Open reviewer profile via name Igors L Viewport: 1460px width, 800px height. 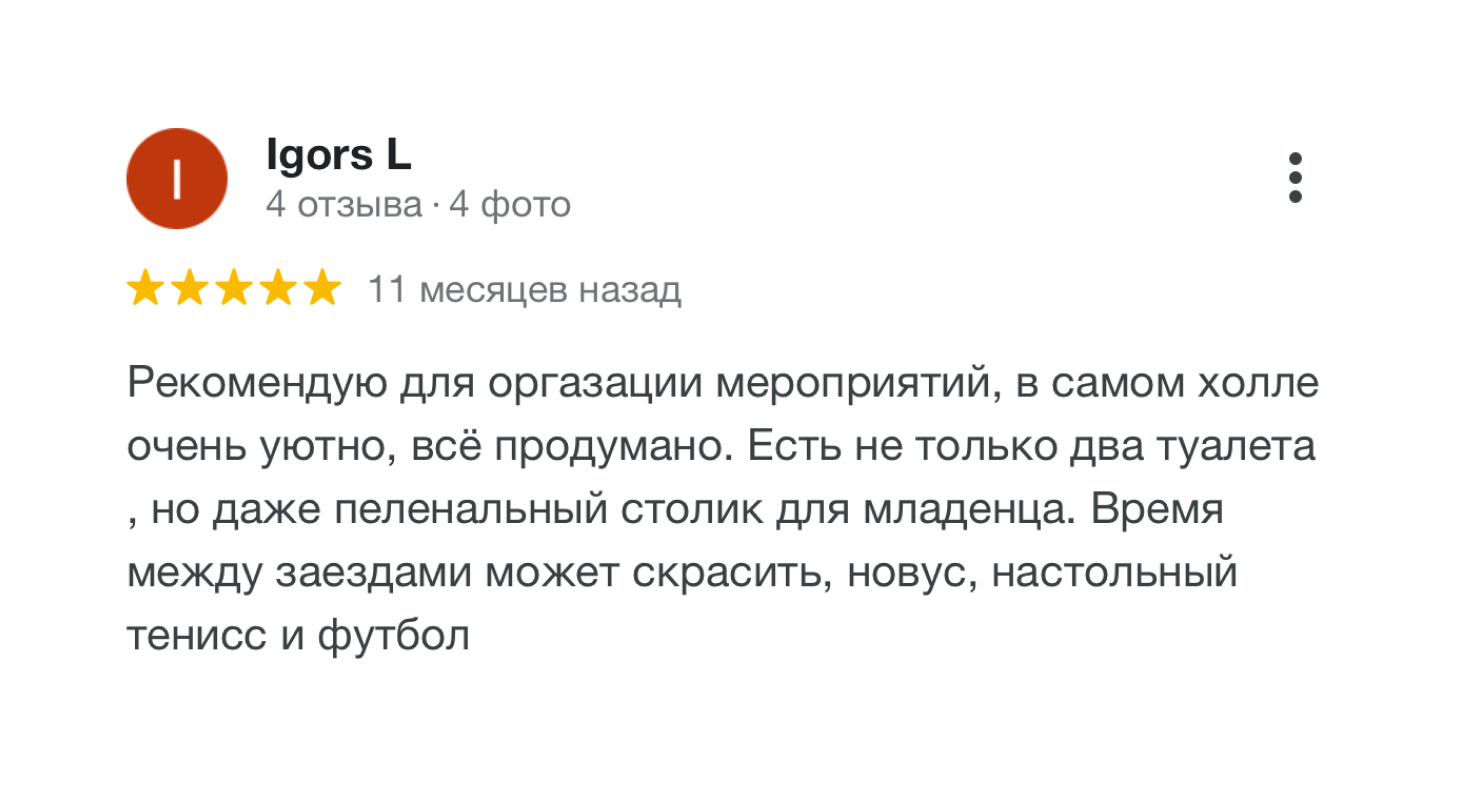[x=339, y=155]
